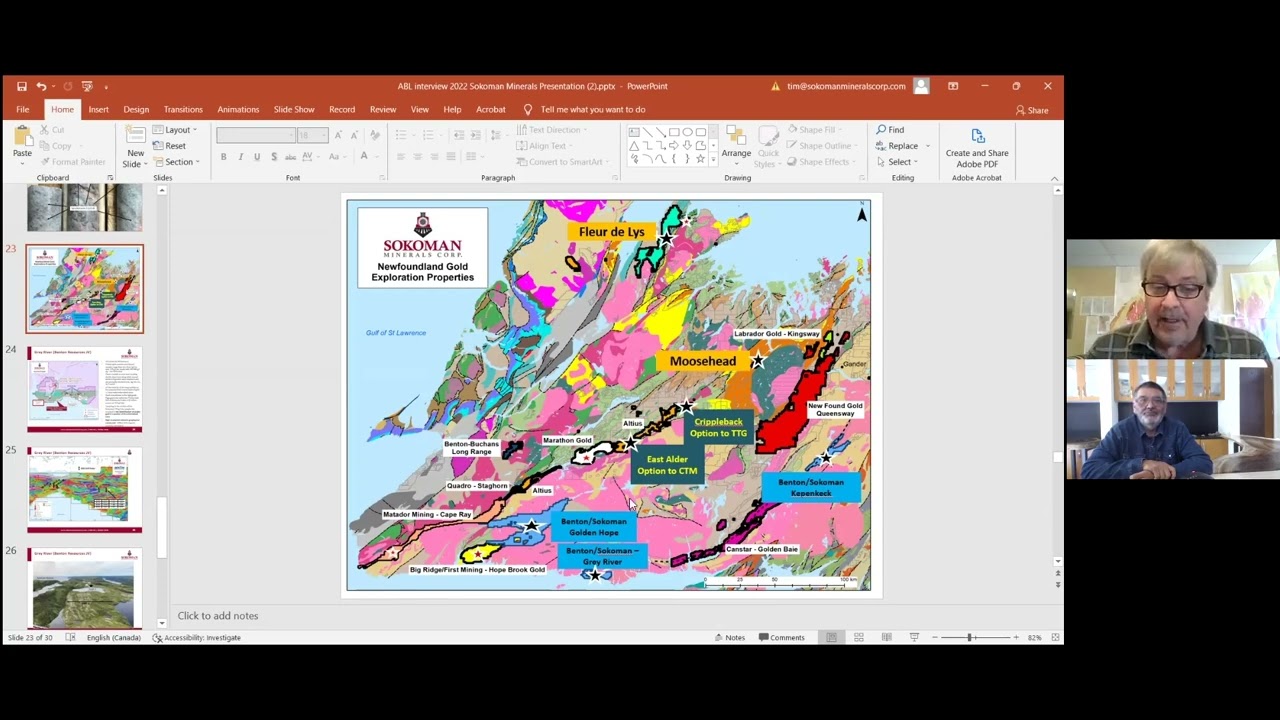Toggle the Notes pane
This screenshot has width=1280, height=720.
click(x=730, y=637)
